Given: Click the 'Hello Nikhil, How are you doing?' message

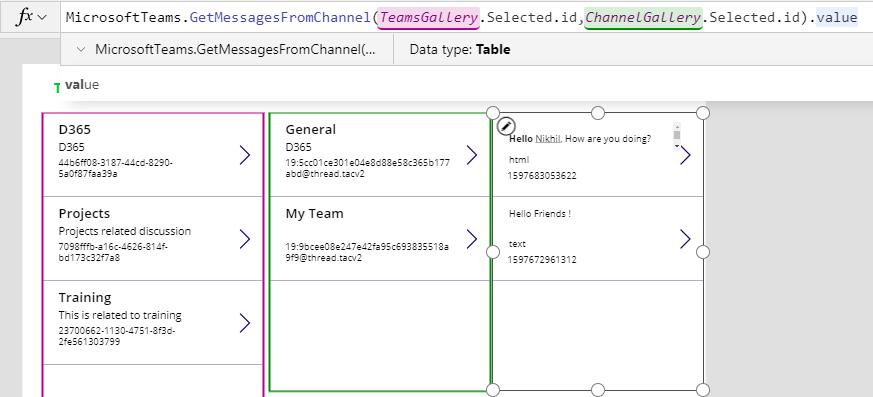Looking at the screenshot, I should click(x=580, y=139).
